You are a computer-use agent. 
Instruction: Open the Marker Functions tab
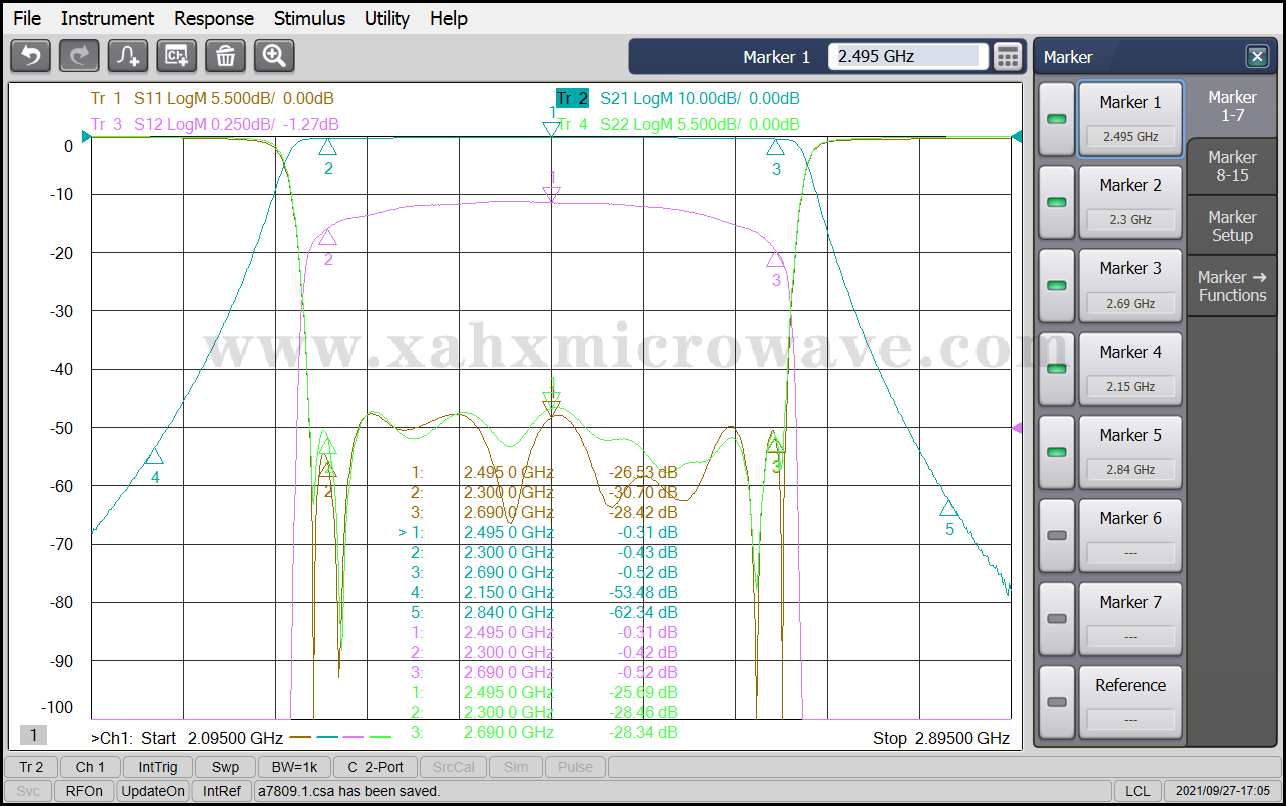coord(1232,286)
